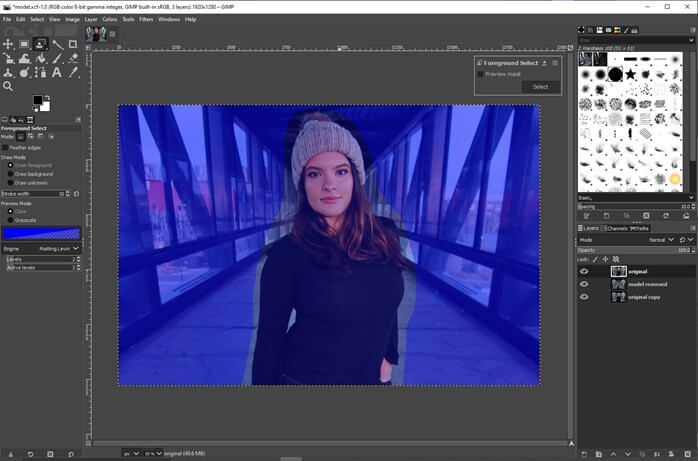This screenshot has width=698, height=461.
Task: Select the Unified Transform tool
Action: click(x=8, y=58)
